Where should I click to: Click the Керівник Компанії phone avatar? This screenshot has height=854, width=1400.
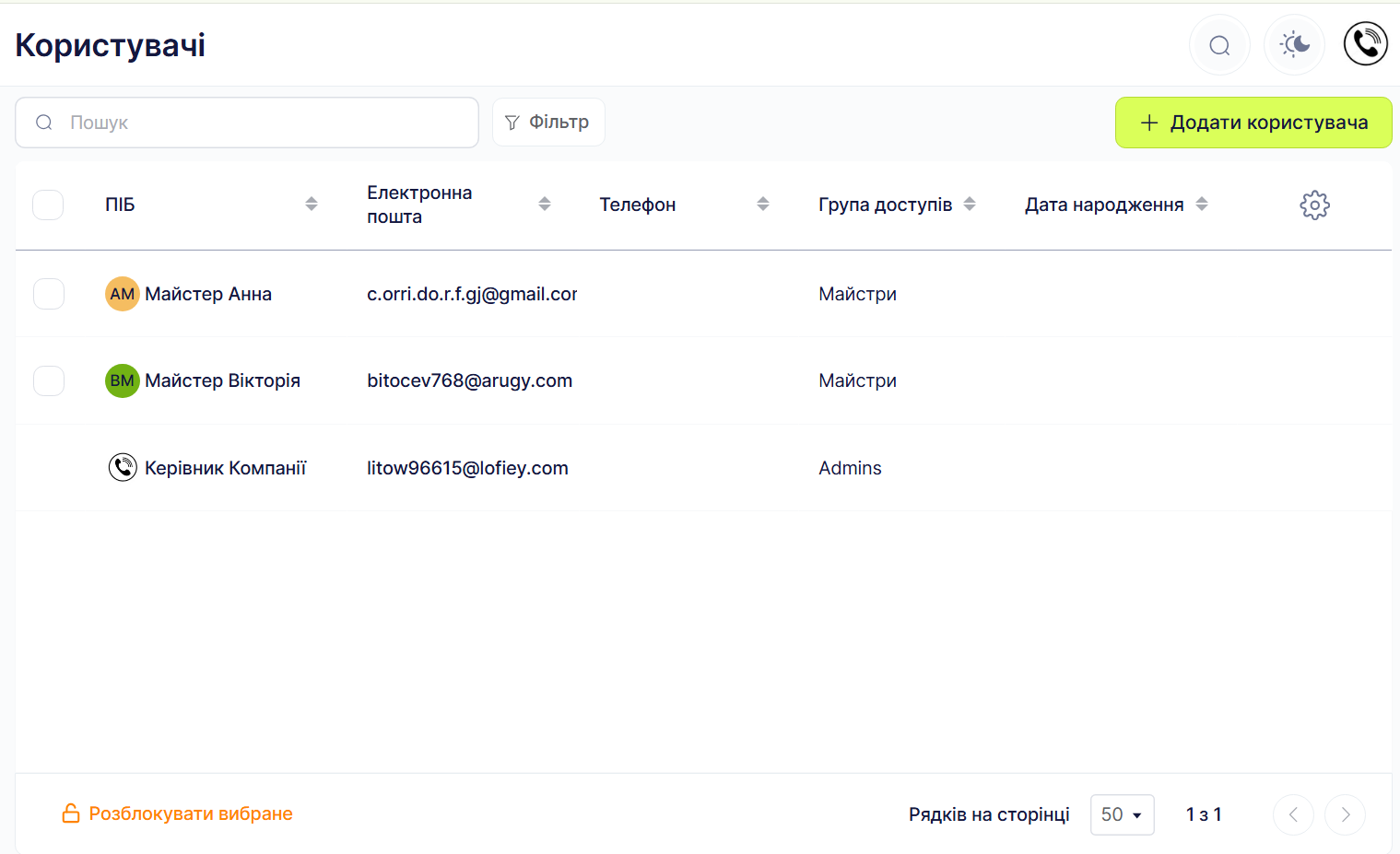(x=123, y=468)
